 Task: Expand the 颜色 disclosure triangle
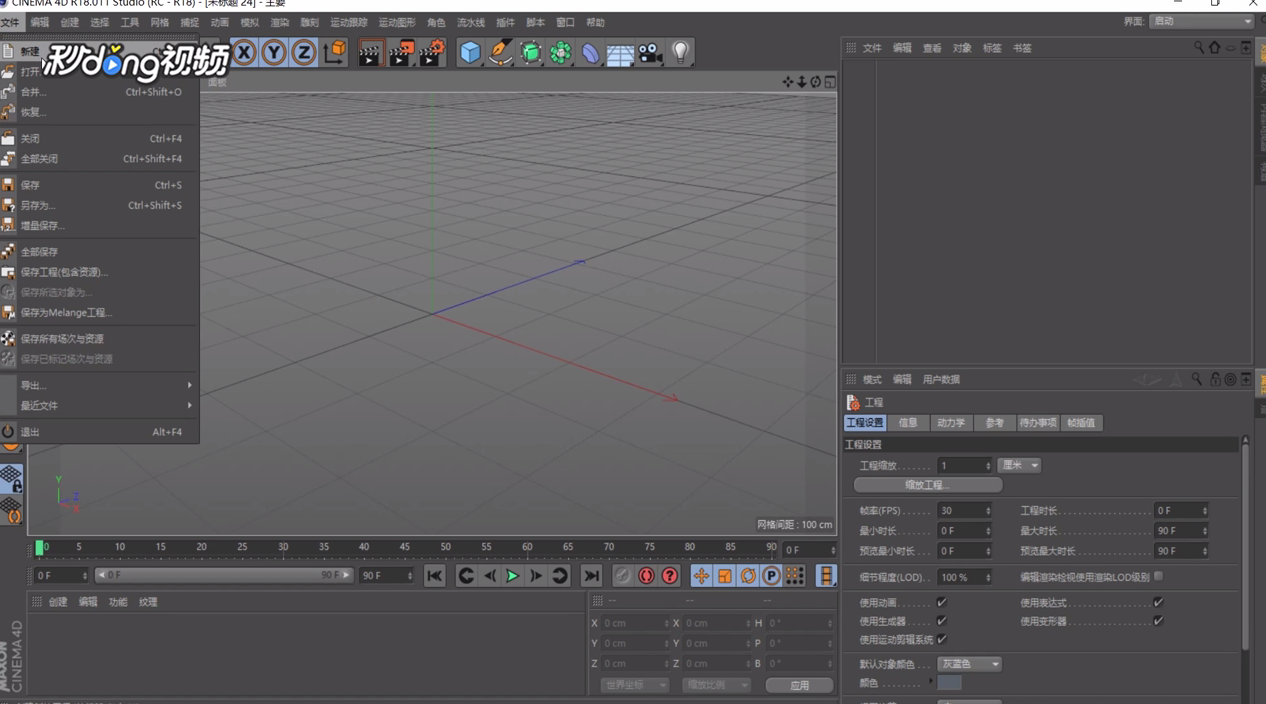coord(930,682)
